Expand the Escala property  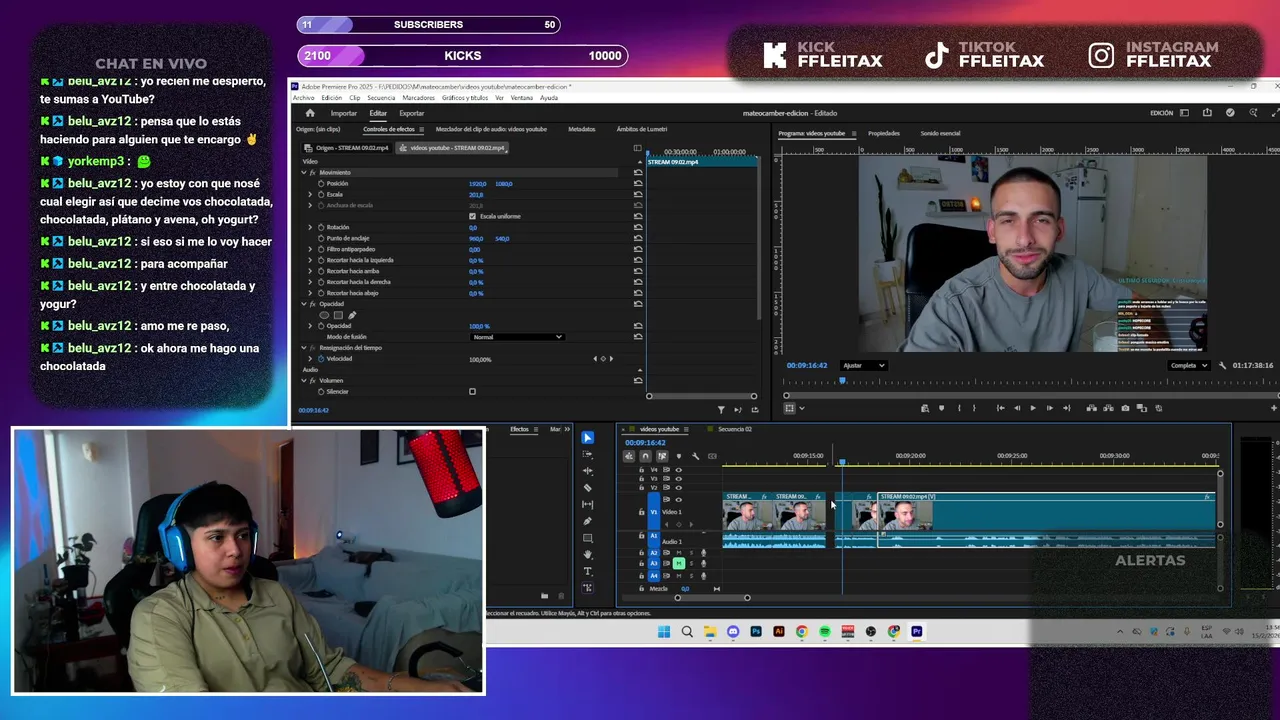pos(310,194)
